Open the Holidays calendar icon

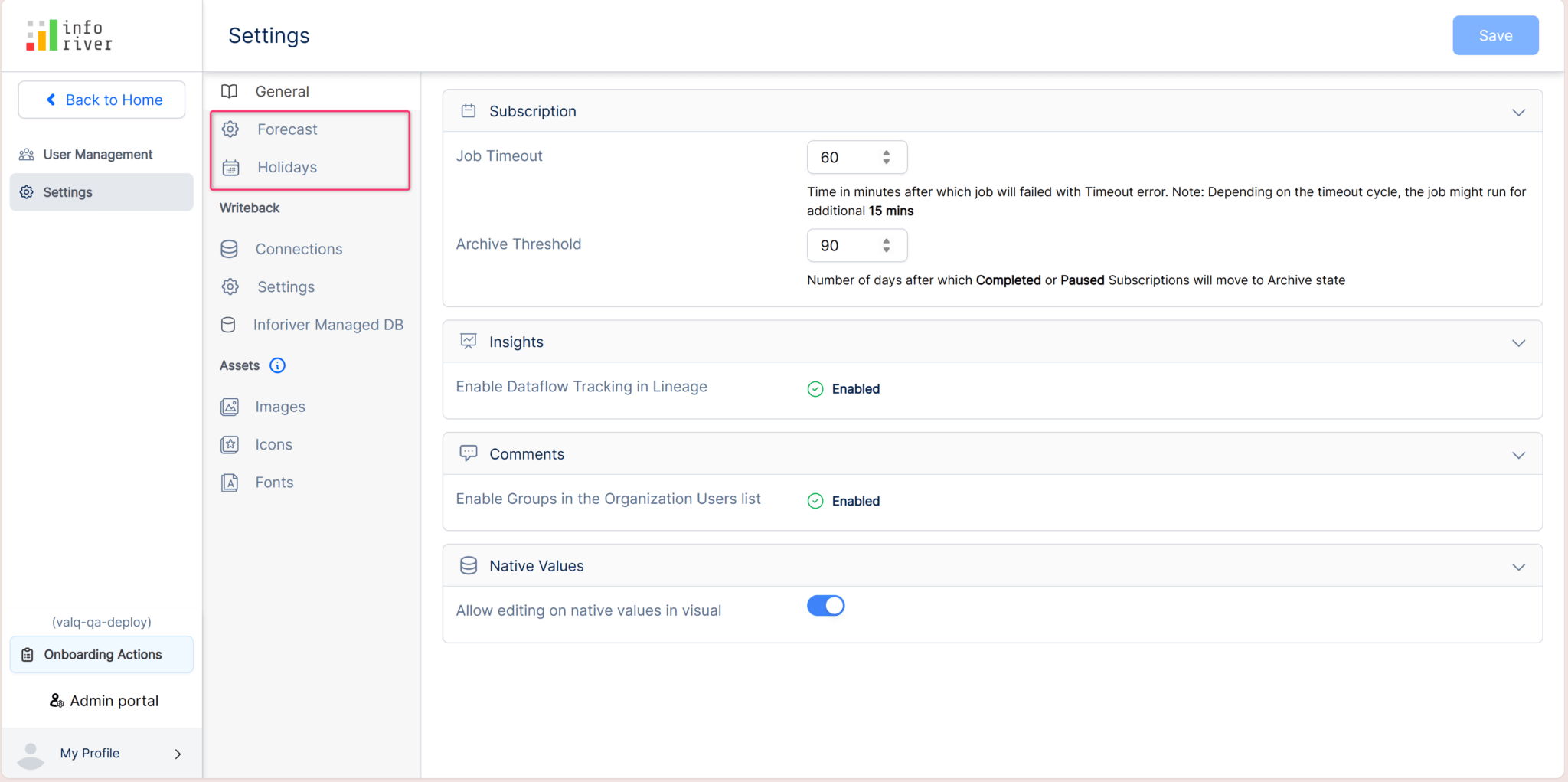click(x=230, y=167)
